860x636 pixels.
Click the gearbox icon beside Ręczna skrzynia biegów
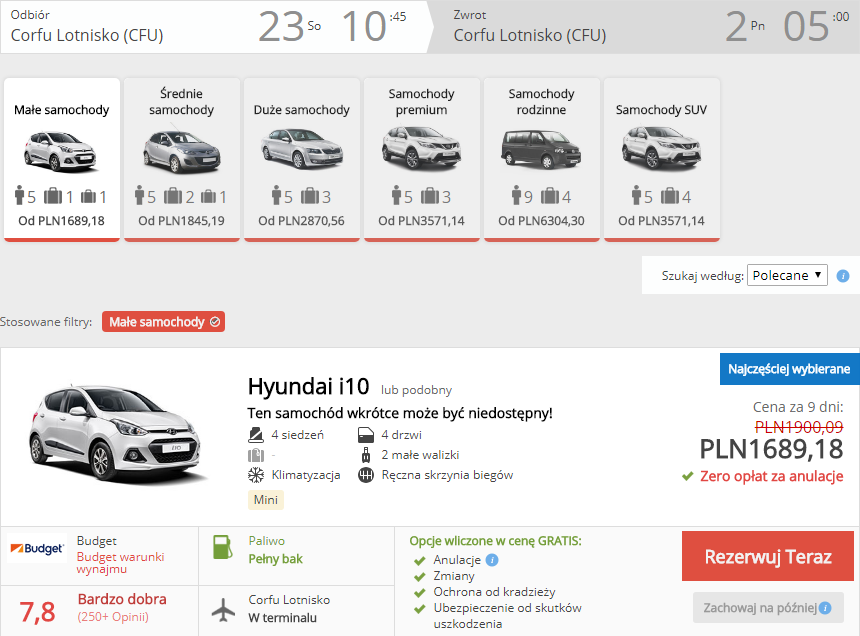pyautogui.click(x=366, y=475)
